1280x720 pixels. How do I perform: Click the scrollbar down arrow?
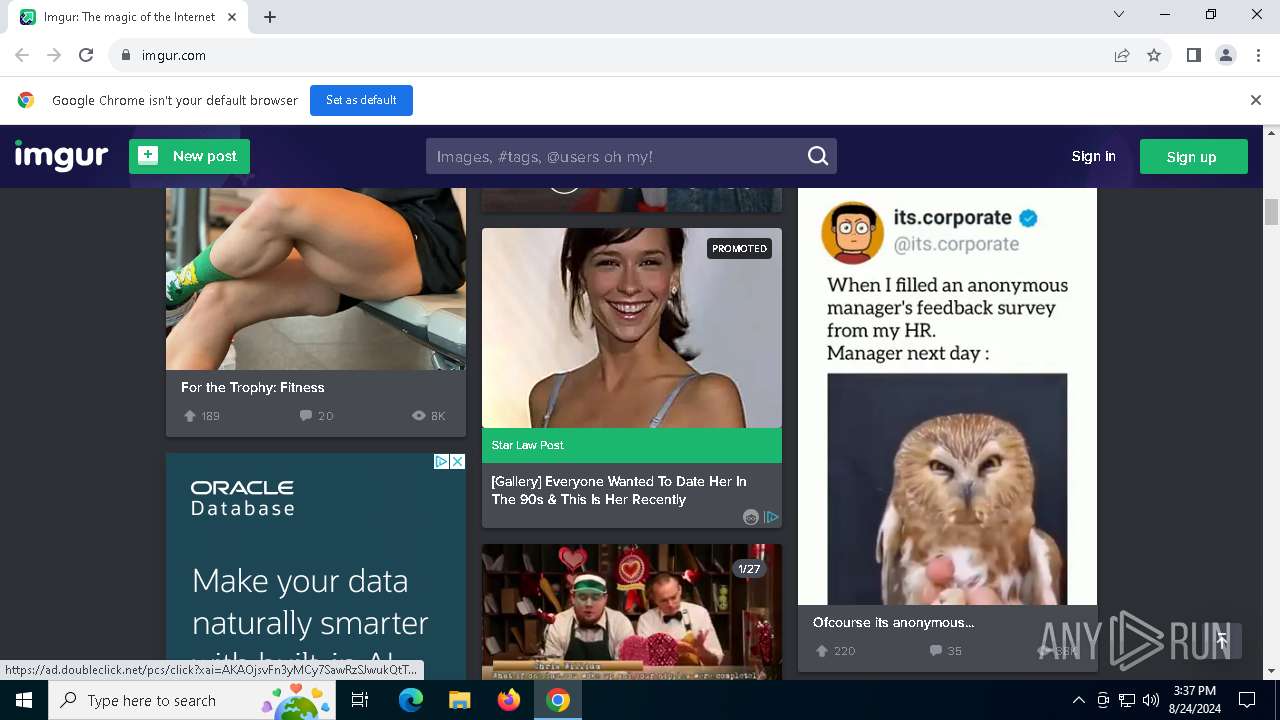point(1271,671)
